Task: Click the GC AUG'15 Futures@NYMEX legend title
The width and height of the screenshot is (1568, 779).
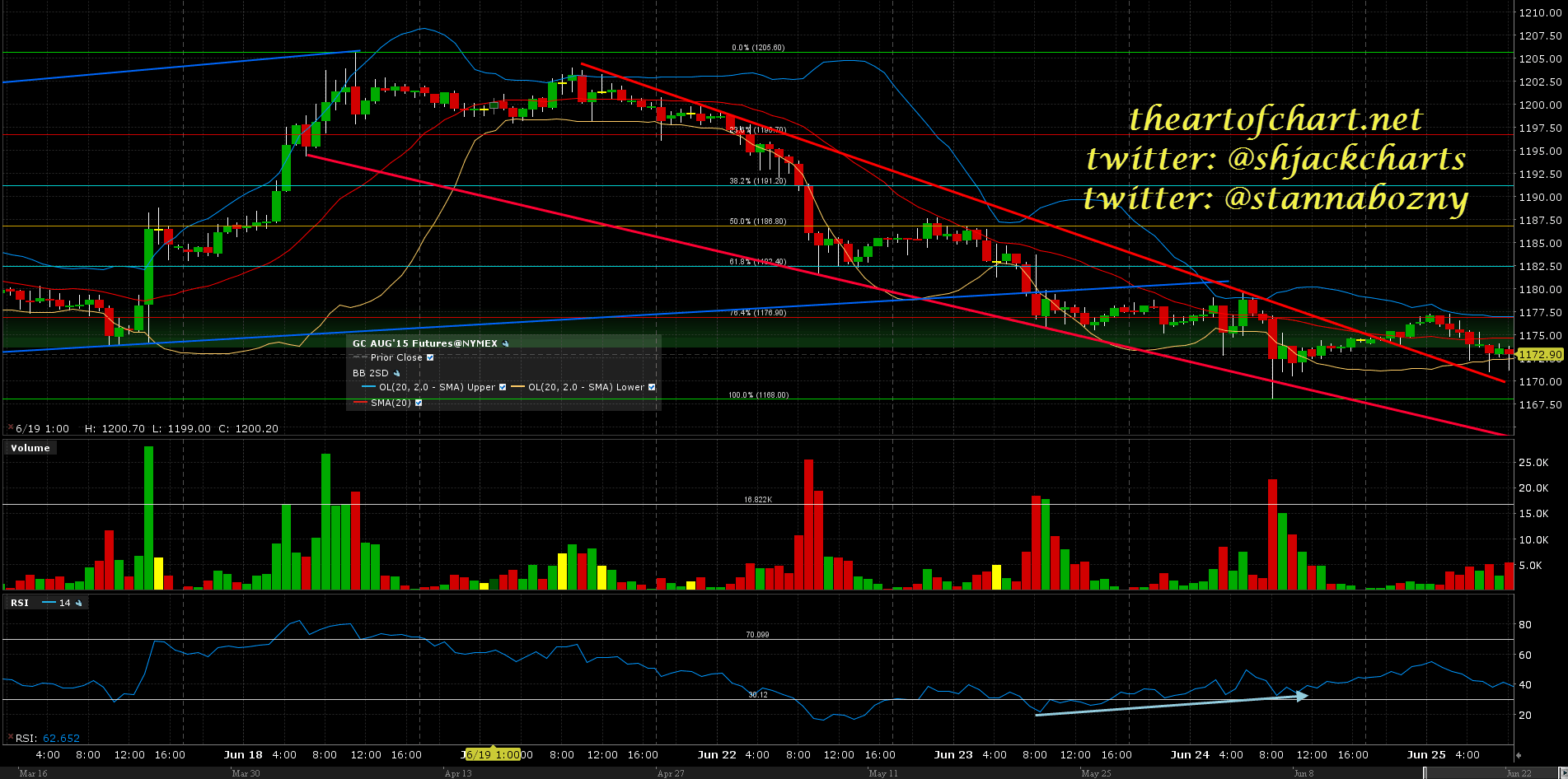Action: pos(424,343)
